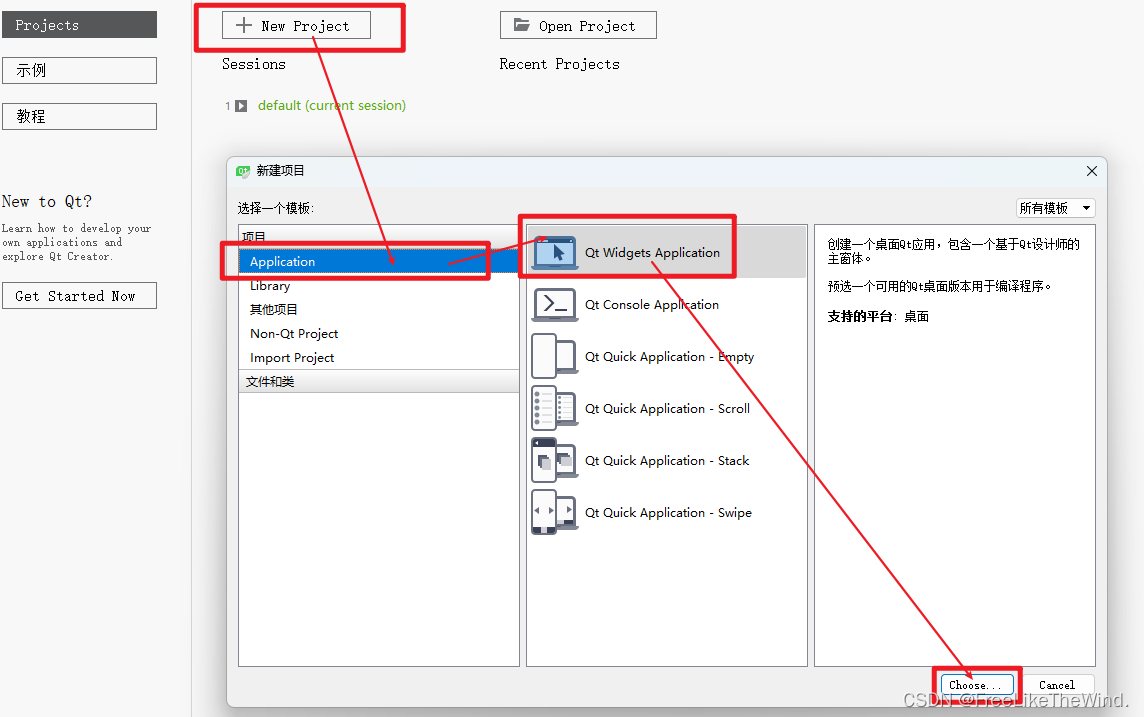The height and width of the screenshot is (717, 1144).
Task: Select the Import Project category
Action: [x=379, y=357]
